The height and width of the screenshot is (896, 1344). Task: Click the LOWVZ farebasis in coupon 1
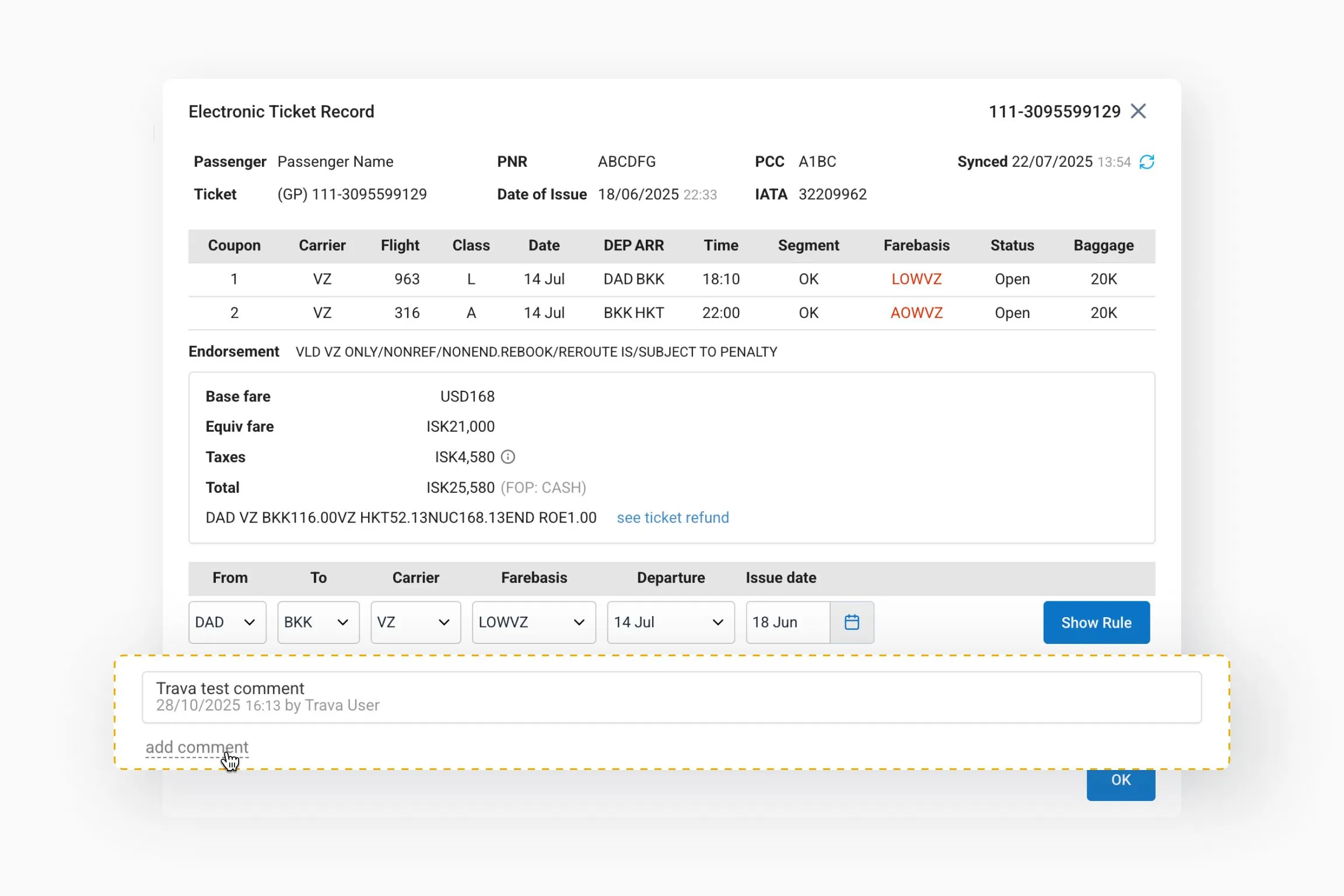click(916, 279)
